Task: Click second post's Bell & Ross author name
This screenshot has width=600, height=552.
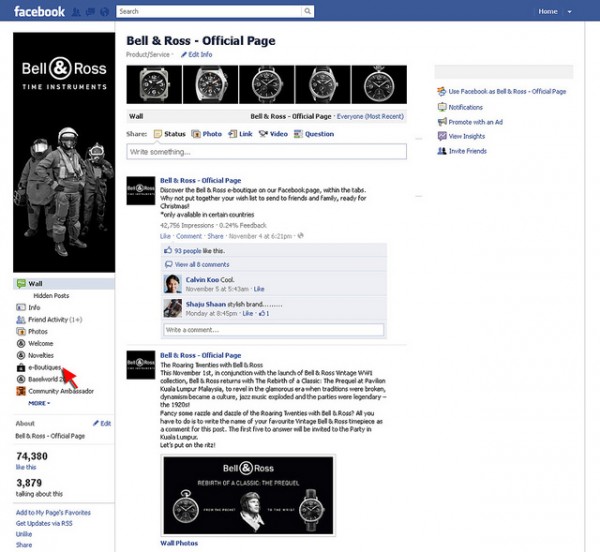Action: point(201,355)
